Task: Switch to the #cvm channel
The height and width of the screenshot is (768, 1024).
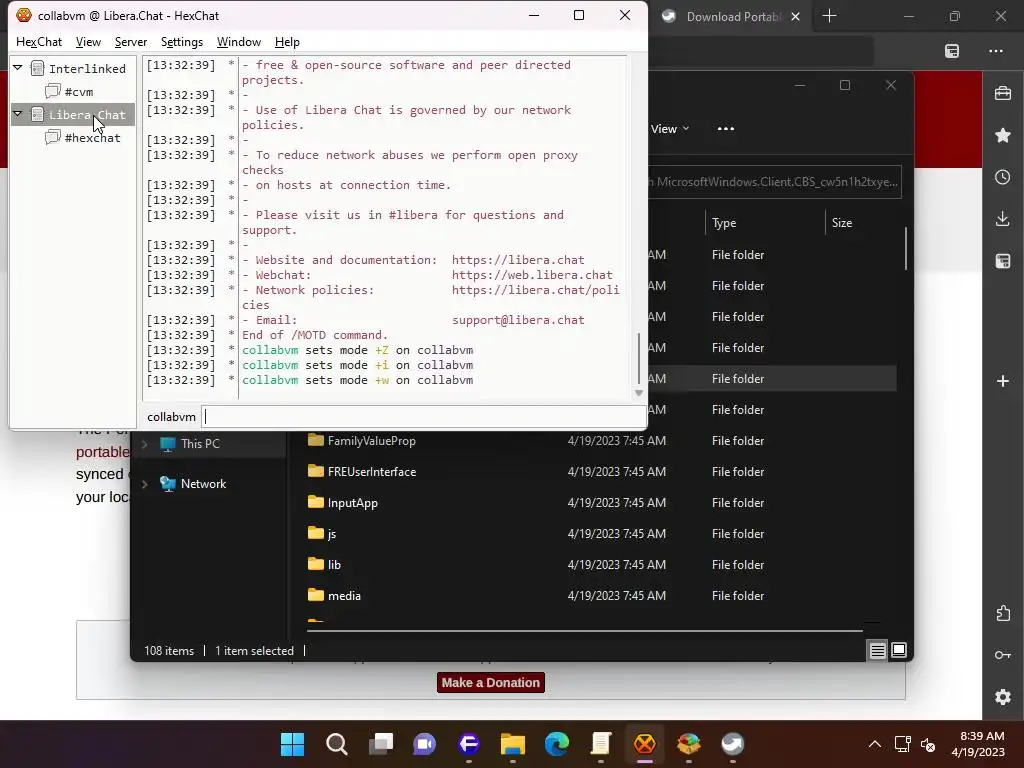Action: [x=79, y=92]
